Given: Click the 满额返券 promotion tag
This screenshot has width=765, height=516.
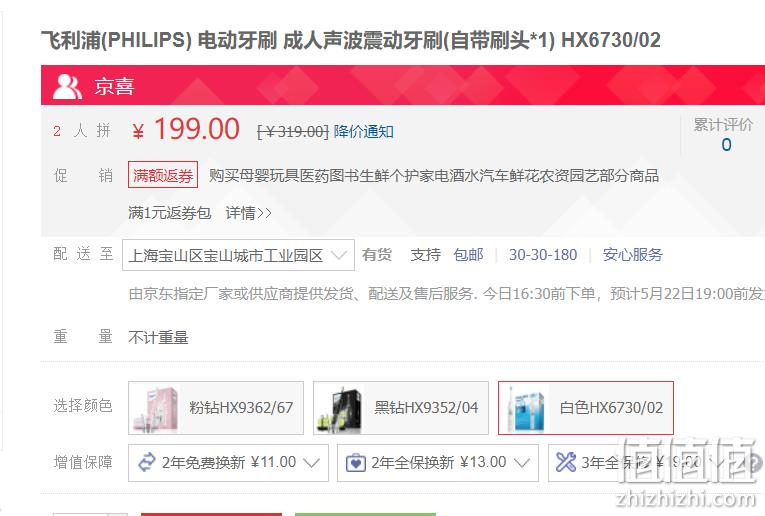Looking at the screenshot, I should (163, 175).
